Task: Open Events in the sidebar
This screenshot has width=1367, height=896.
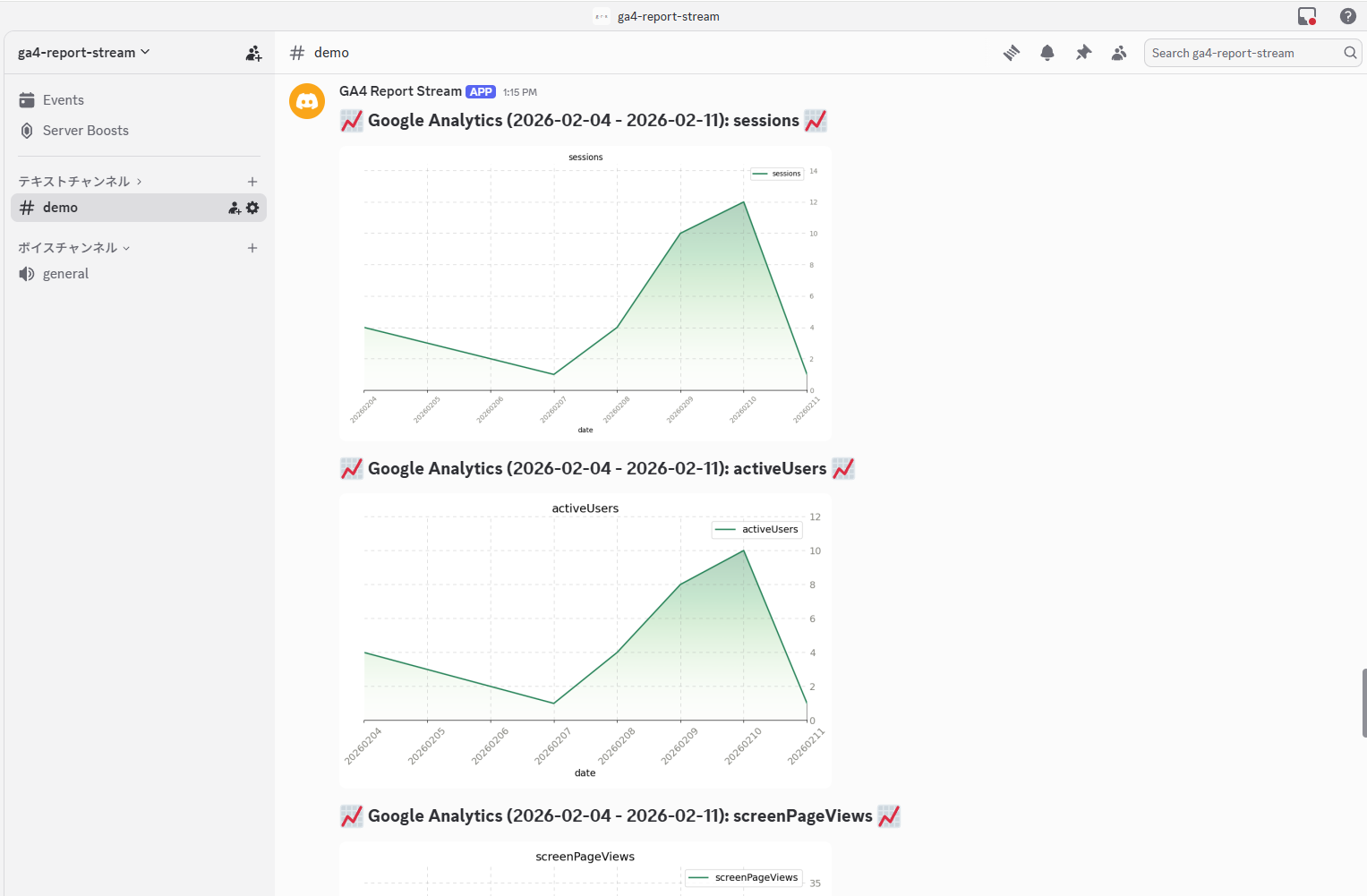Action: point(139,100)
